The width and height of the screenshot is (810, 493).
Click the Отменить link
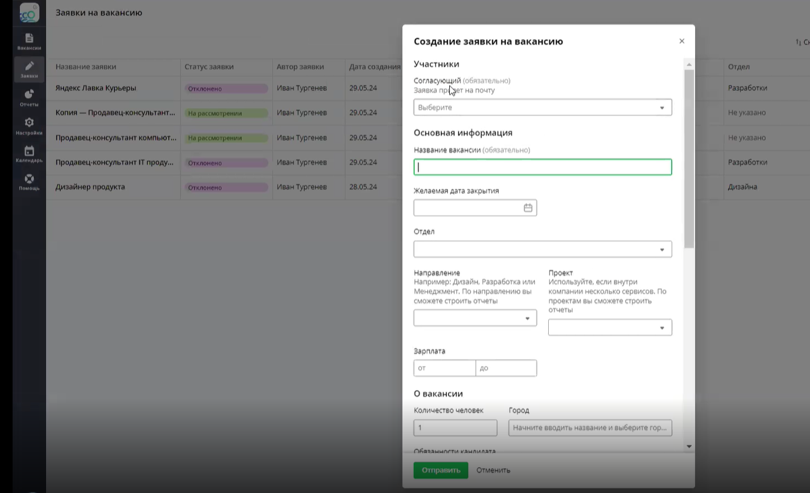pyautogui.click(x=493, y=470)
